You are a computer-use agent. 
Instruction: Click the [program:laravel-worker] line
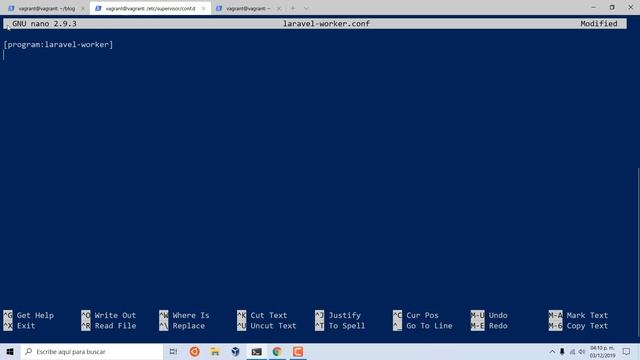point(58,44)
